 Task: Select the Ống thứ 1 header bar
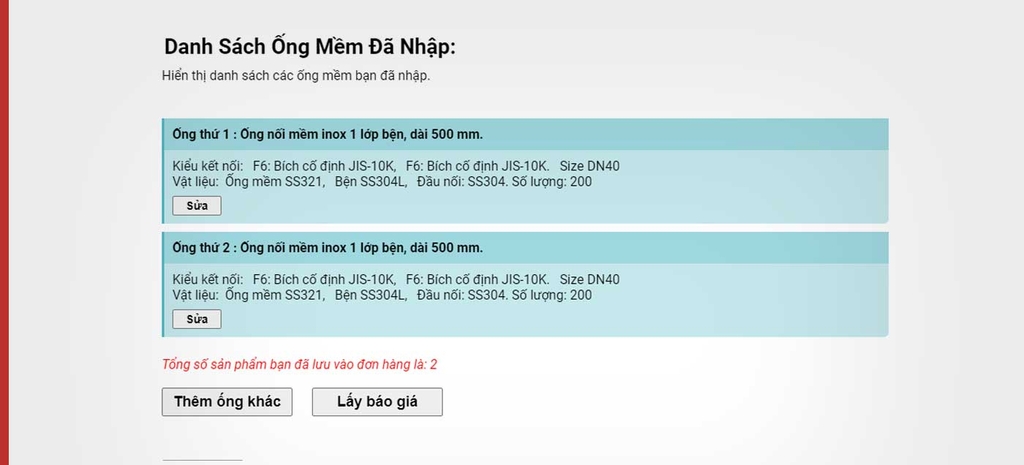(526, 135)
